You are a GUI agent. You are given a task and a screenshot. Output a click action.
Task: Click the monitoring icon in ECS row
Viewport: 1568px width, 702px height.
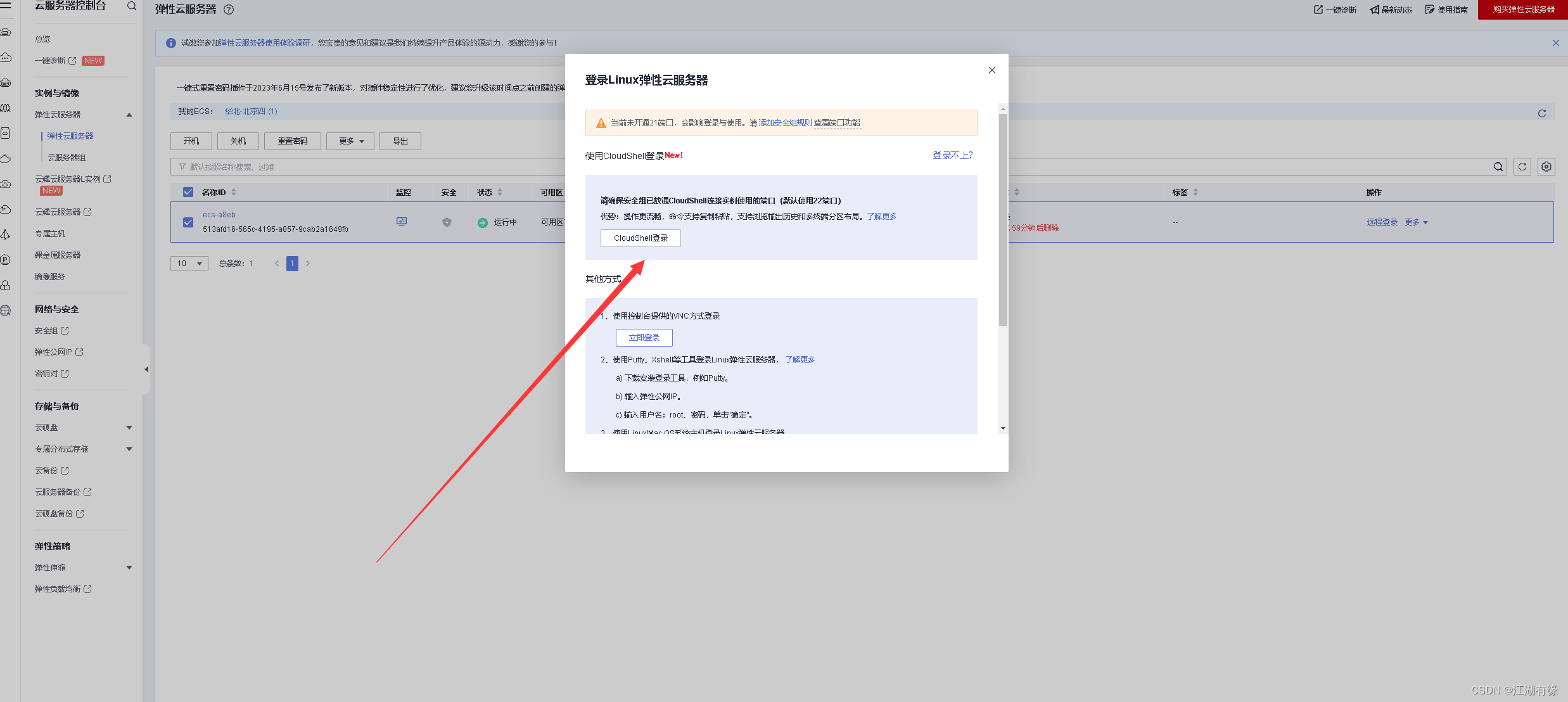pyautogui.click(x=402, y=222)
